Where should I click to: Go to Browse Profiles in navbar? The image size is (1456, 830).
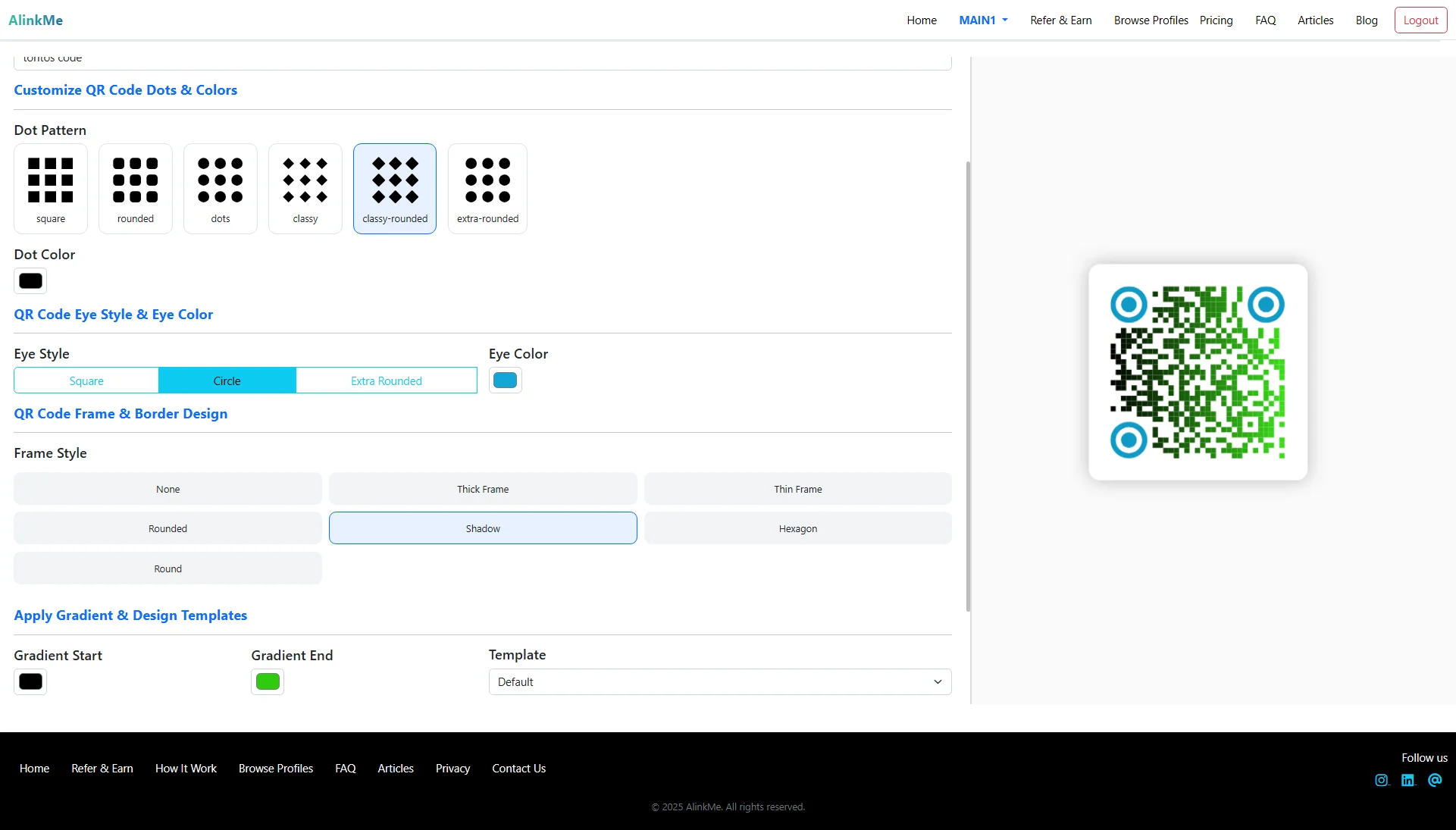[1150, 20]
